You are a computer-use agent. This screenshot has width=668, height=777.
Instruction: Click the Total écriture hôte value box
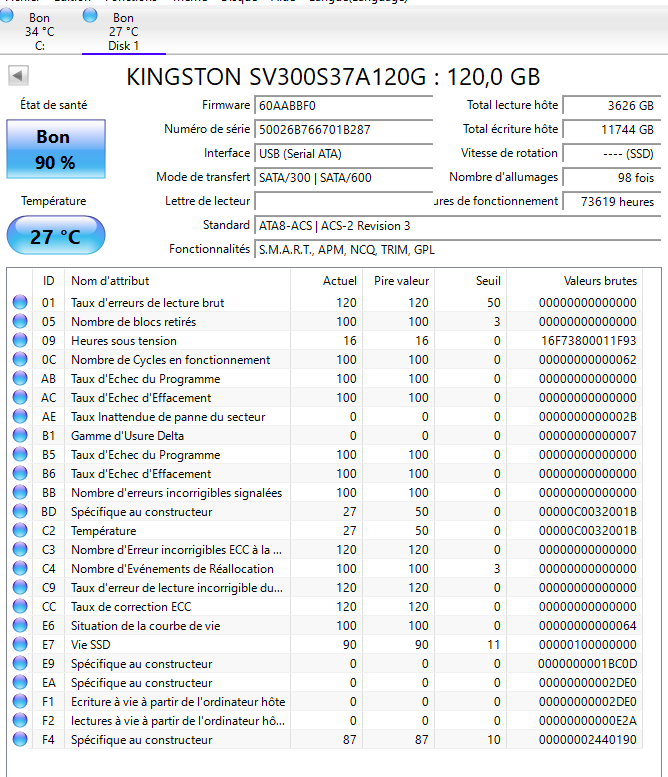[610, 130]
